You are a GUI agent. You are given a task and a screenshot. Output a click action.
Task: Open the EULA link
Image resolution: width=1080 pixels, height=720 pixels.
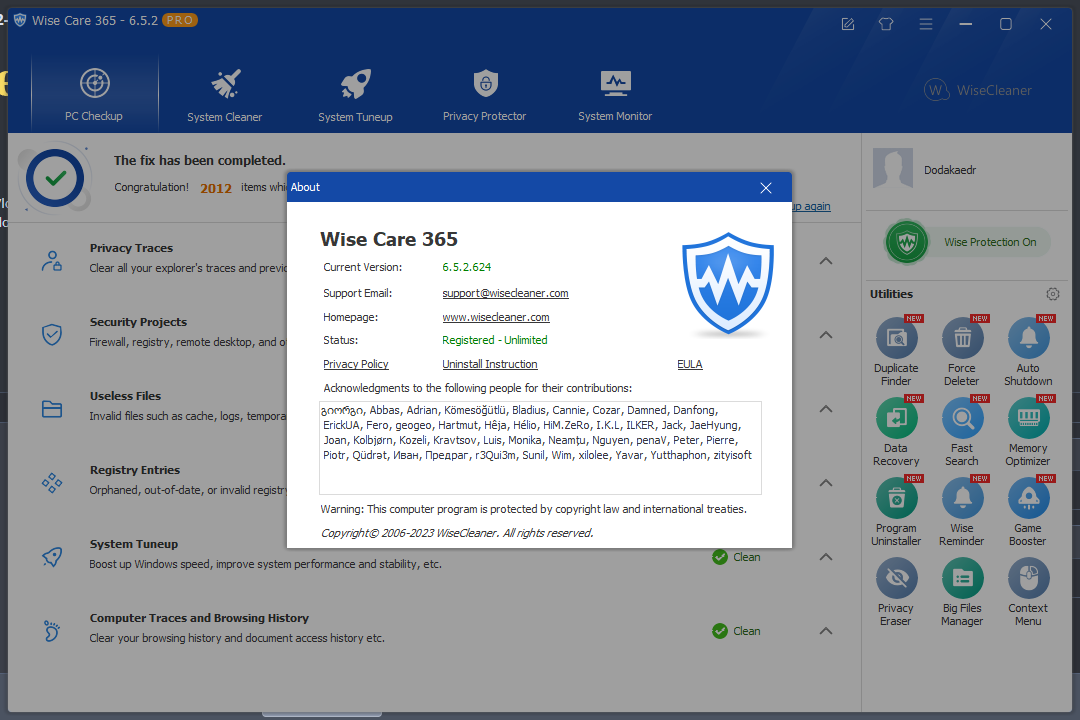pyautogui.click(x=689, y=364)
